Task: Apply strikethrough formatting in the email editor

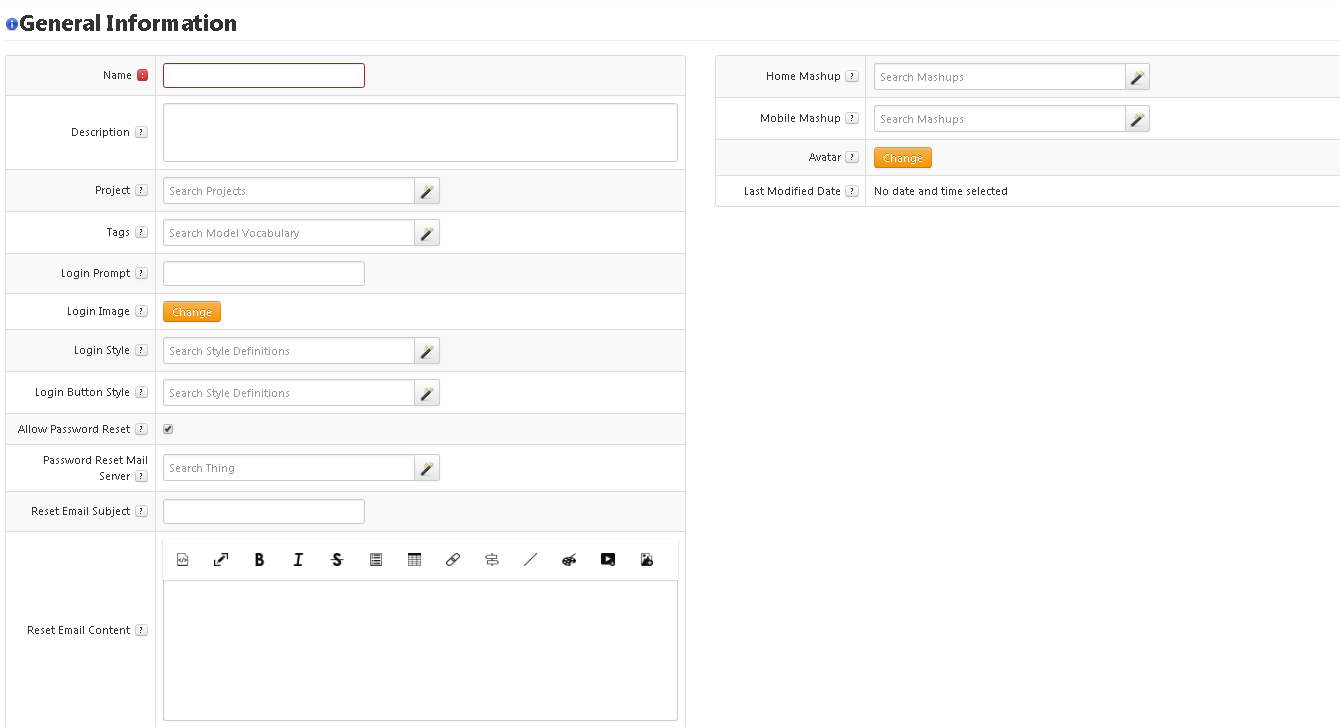Action: (x=337, y=560)
